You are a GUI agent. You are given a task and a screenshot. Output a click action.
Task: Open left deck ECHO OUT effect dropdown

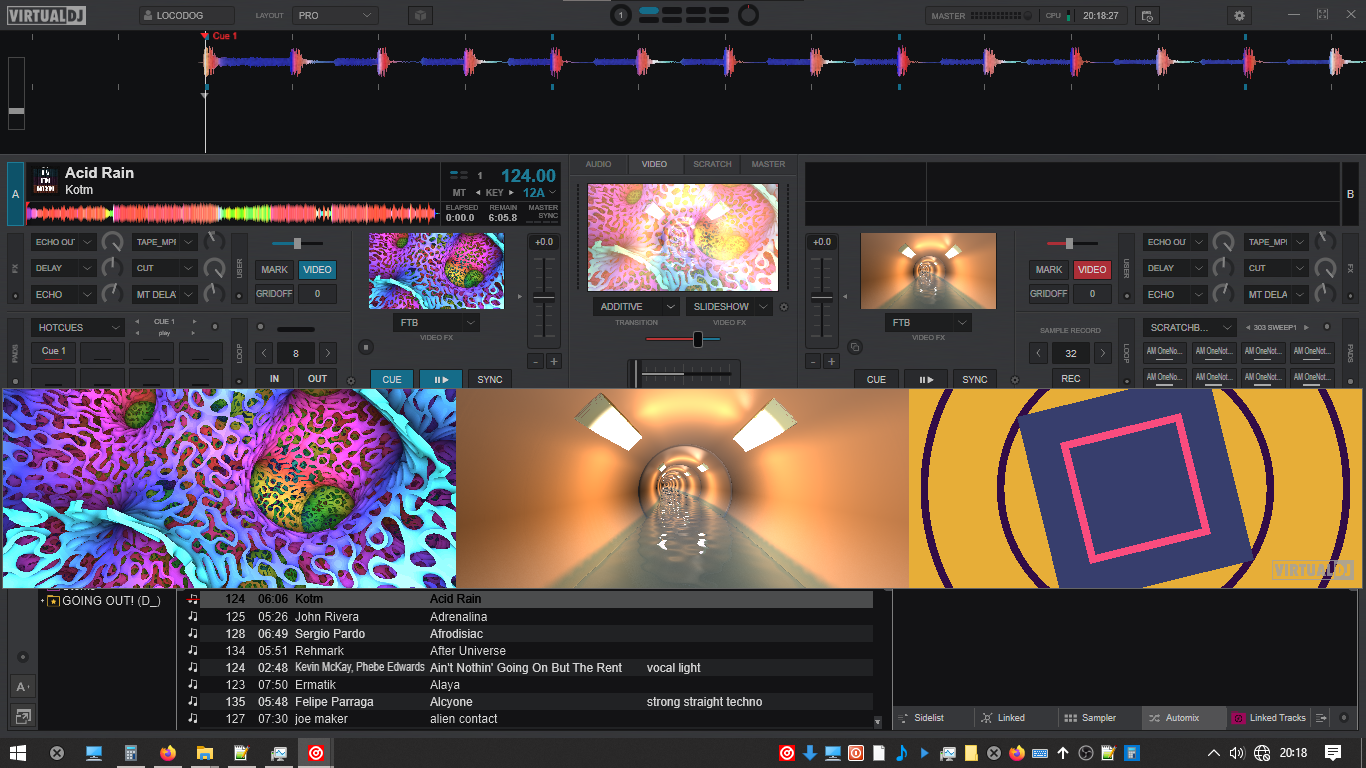[64, 242]
